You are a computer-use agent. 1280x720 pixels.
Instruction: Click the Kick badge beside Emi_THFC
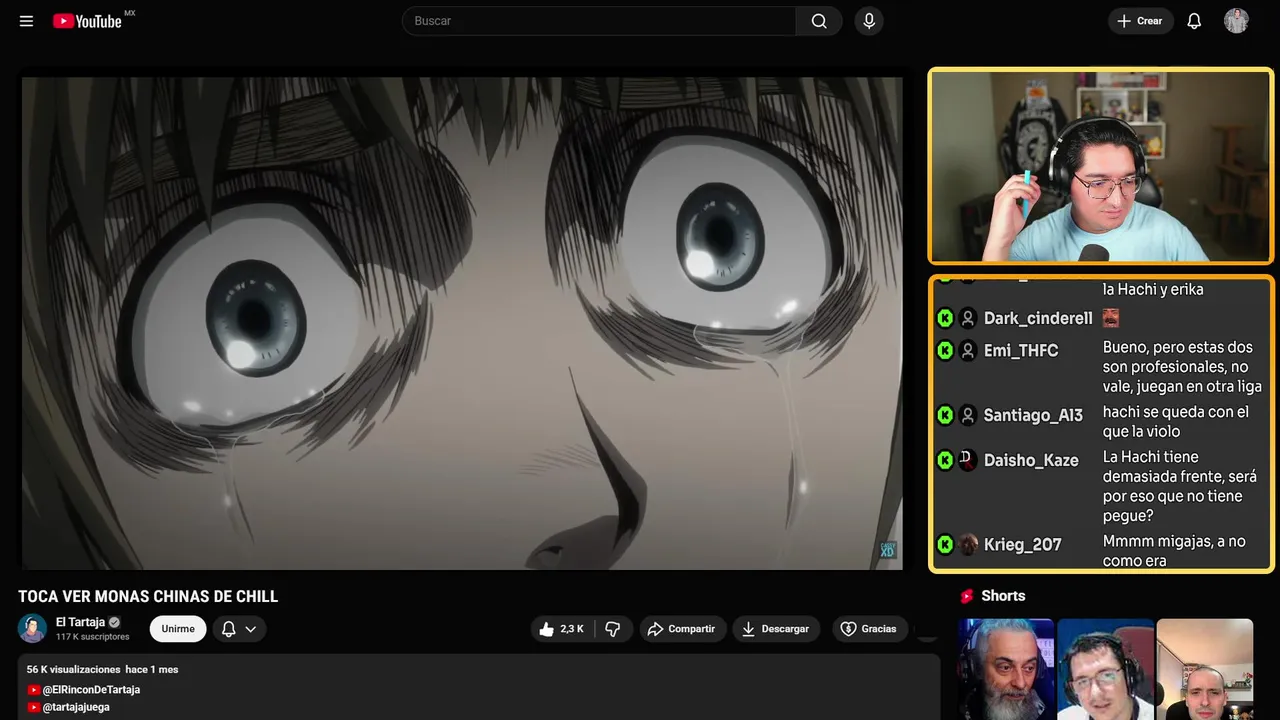[945, 350]
